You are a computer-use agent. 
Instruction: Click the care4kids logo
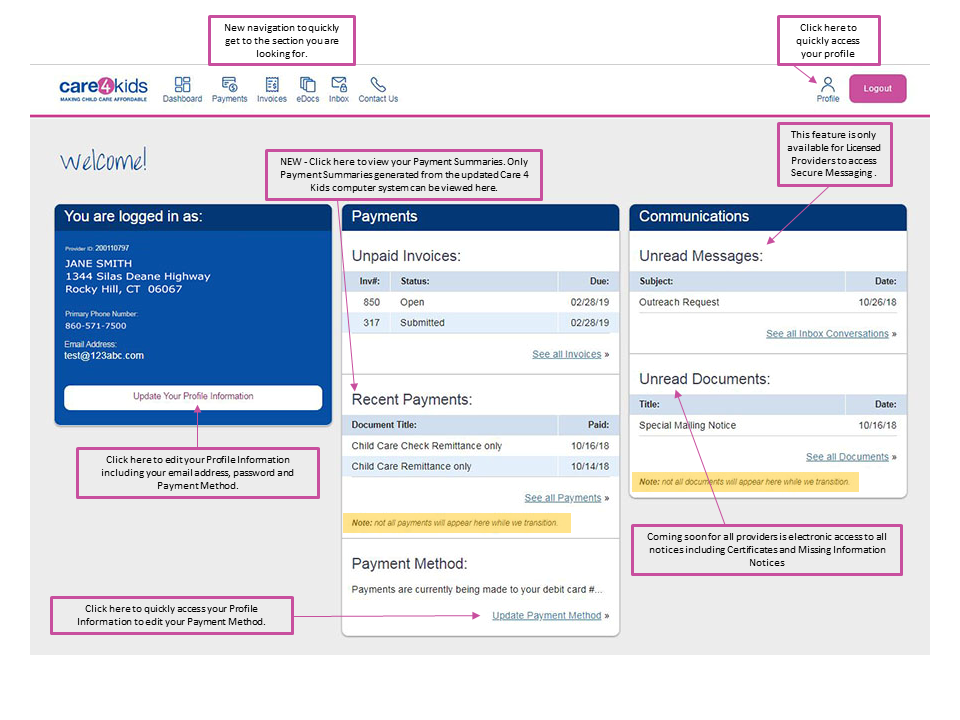pos(103,88)
